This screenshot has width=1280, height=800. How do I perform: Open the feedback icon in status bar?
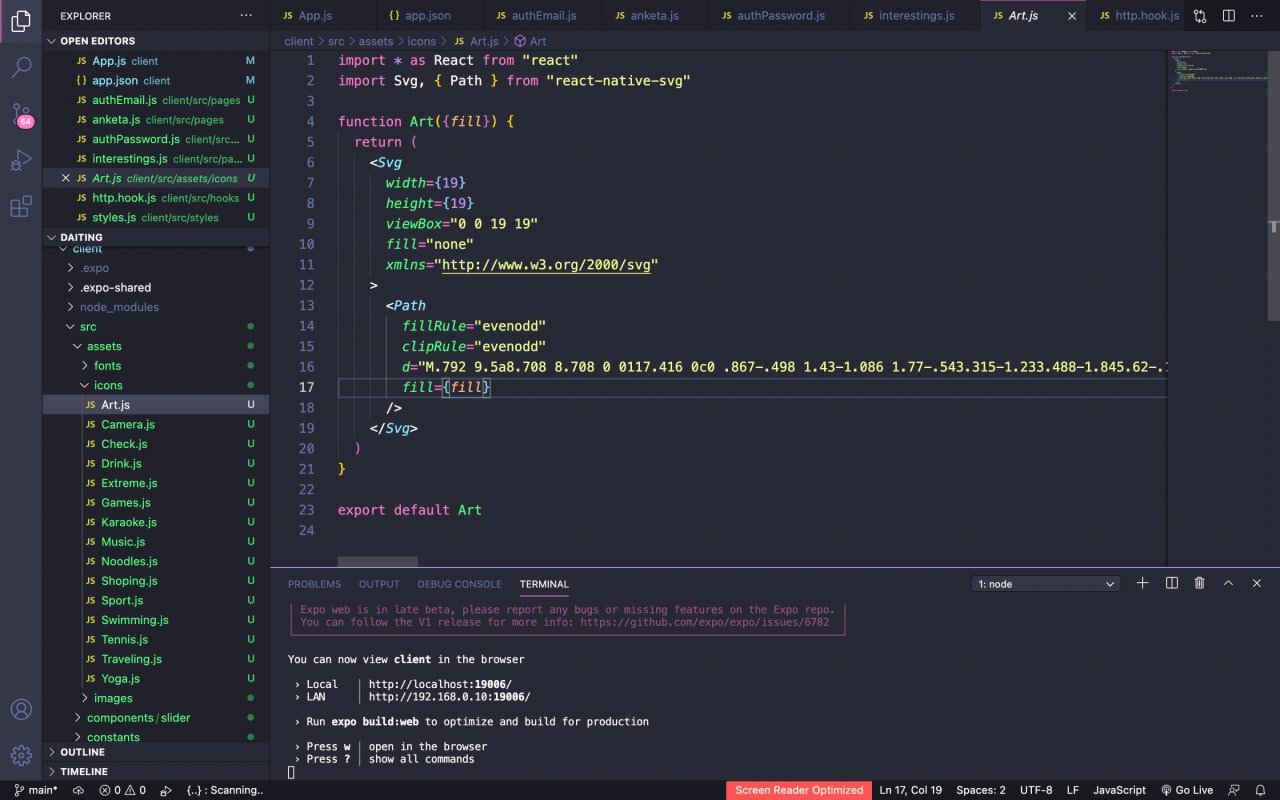click(x=1234, y=790)
